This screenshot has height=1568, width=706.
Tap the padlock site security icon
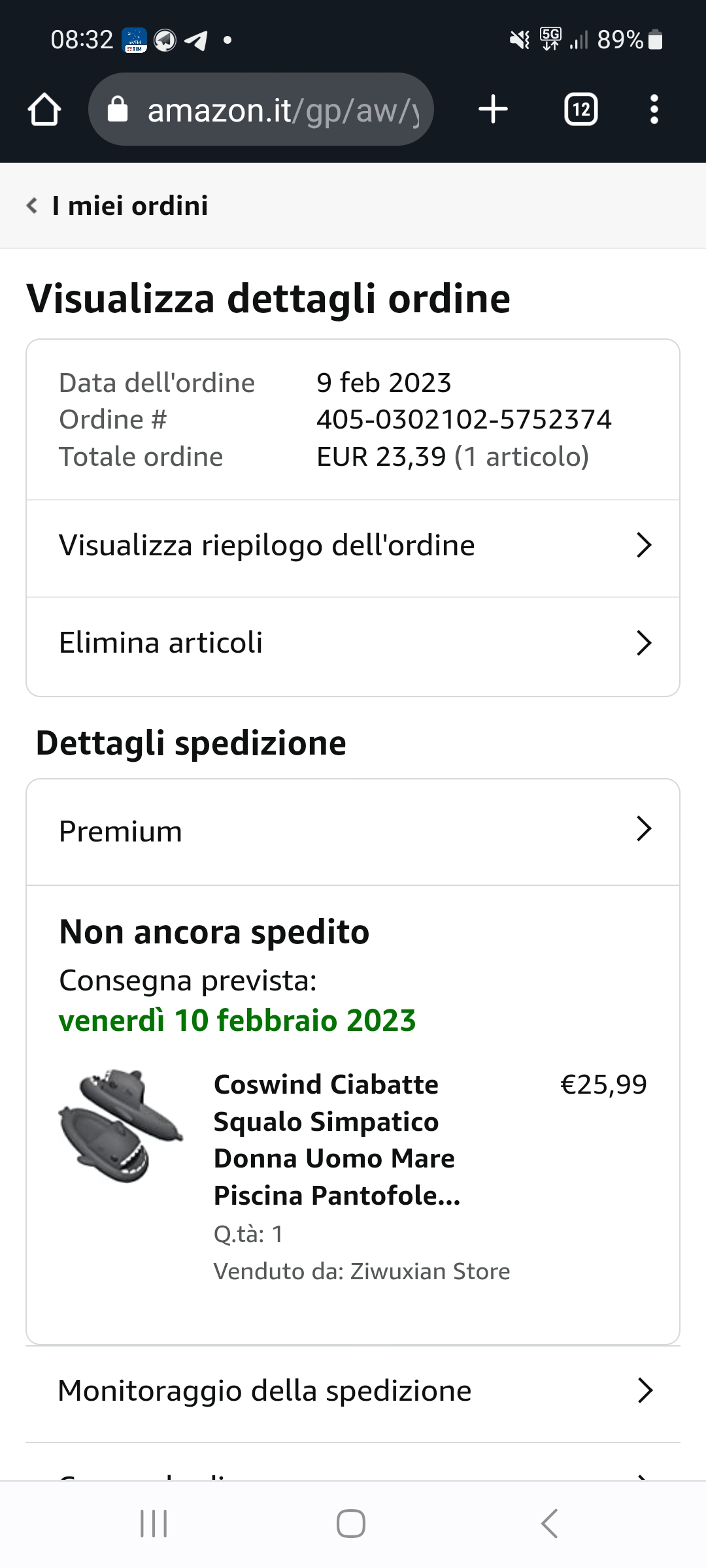click(118, 110)
